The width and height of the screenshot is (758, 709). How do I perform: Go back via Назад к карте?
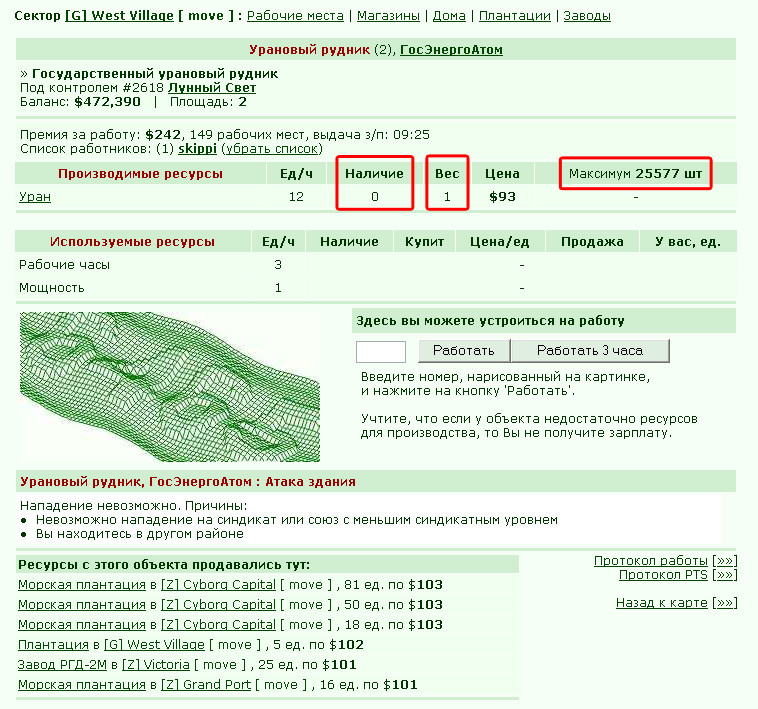tap(661, 603)
